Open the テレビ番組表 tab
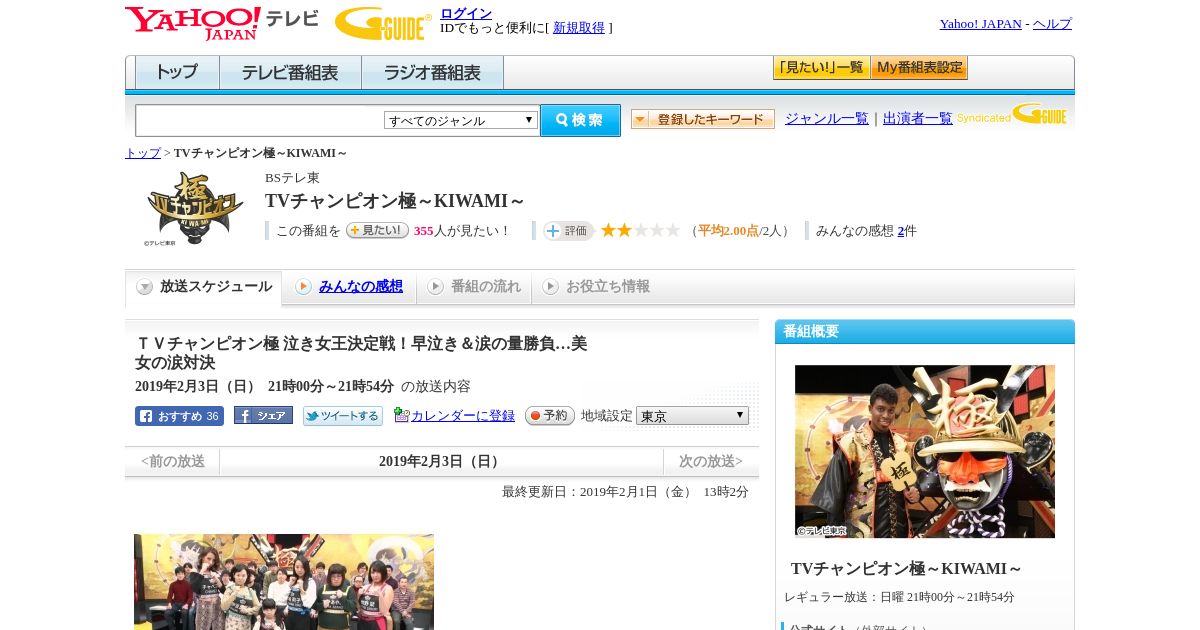Screen dimensions: 1200x630 pyautogui.click(x=290, y=73)
